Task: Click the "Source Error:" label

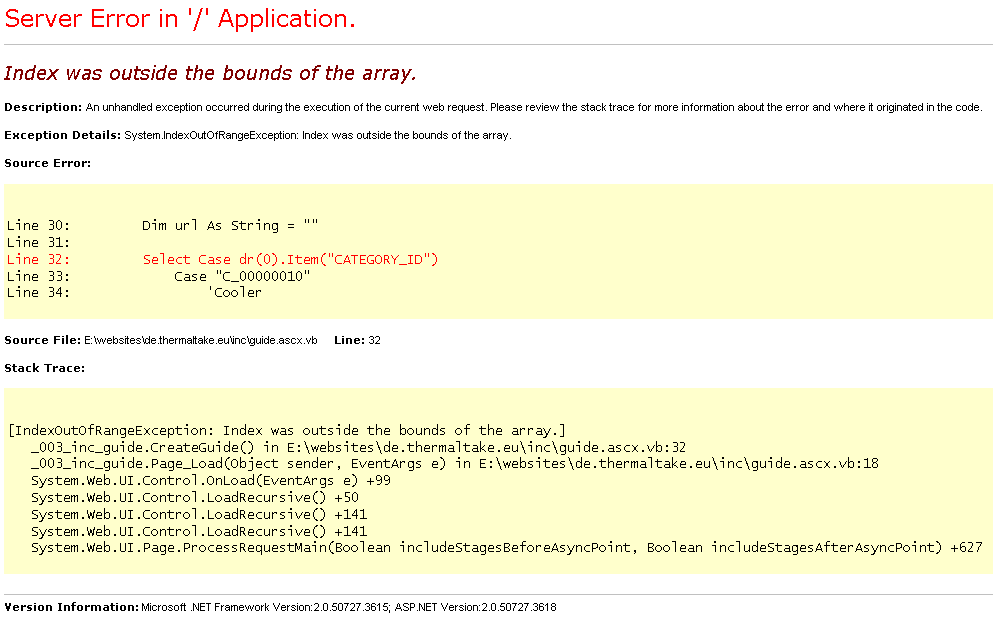Action: click(47, 163)
